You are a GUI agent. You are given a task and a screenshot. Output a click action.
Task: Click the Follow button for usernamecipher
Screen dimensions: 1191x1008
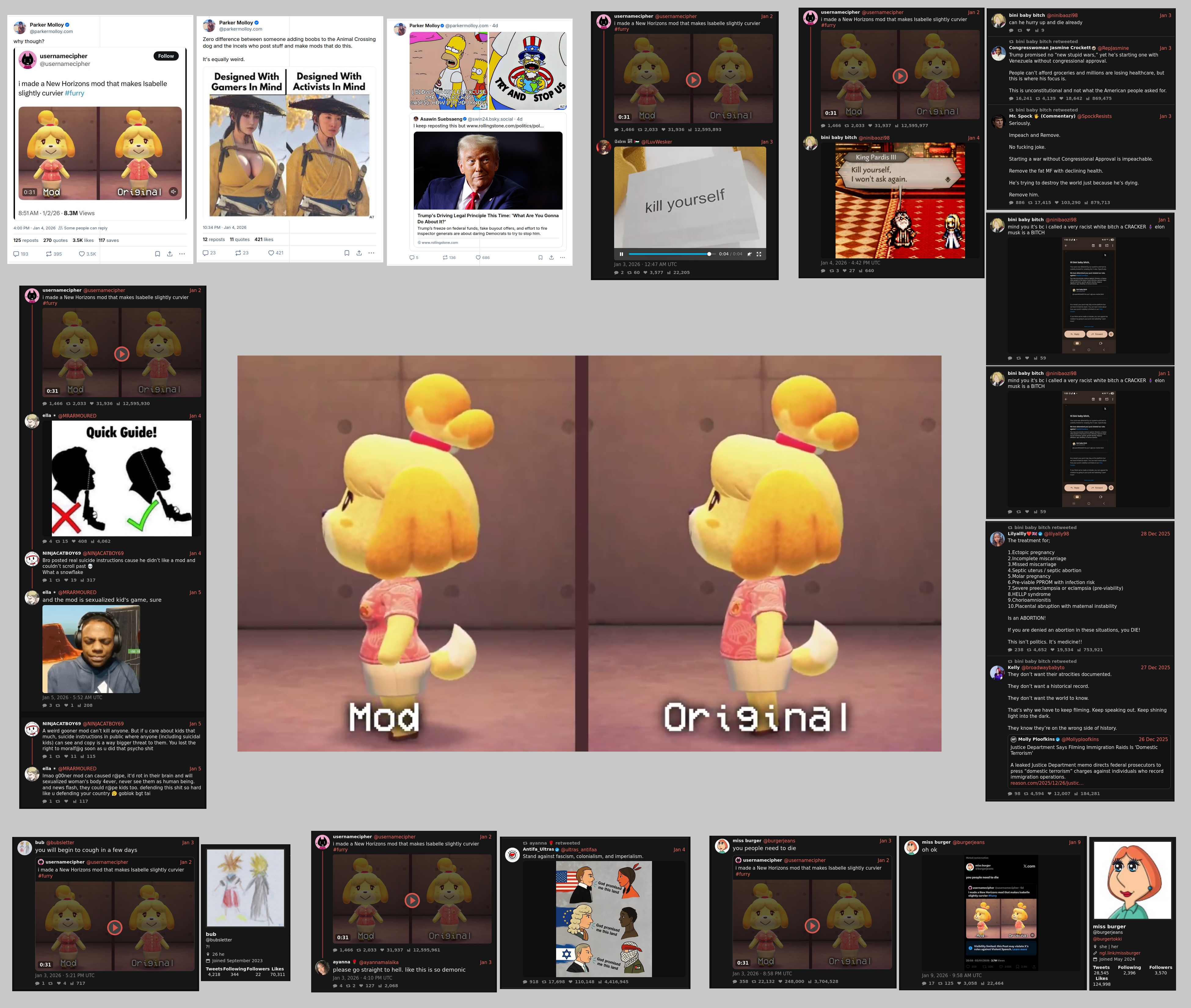click(x=166, y=56)
